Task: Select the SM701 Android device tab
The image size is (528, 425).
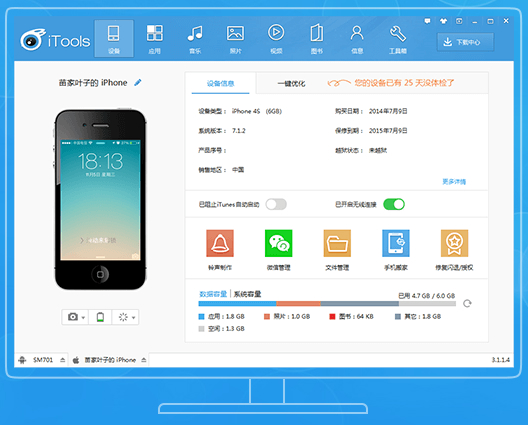Action: click(43, 360)
